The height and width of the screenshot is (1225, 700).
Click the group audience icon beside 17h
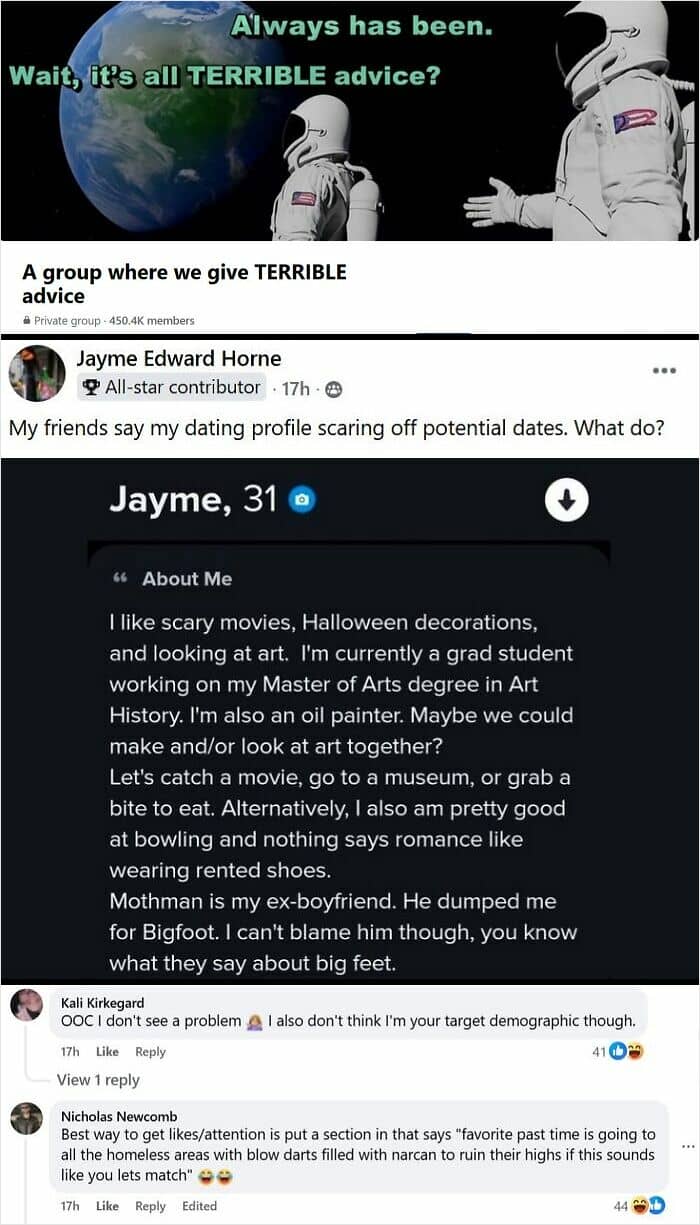pyautogui.click(x=333, y=388)
